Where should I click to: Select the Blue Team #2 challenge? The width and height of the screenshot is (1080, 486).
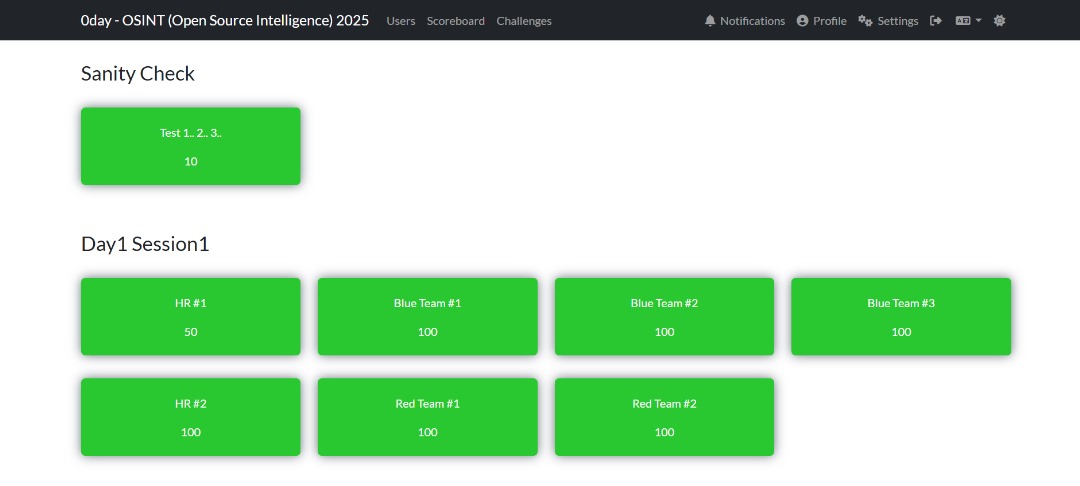pyautogui.click(x=664, y=316)
